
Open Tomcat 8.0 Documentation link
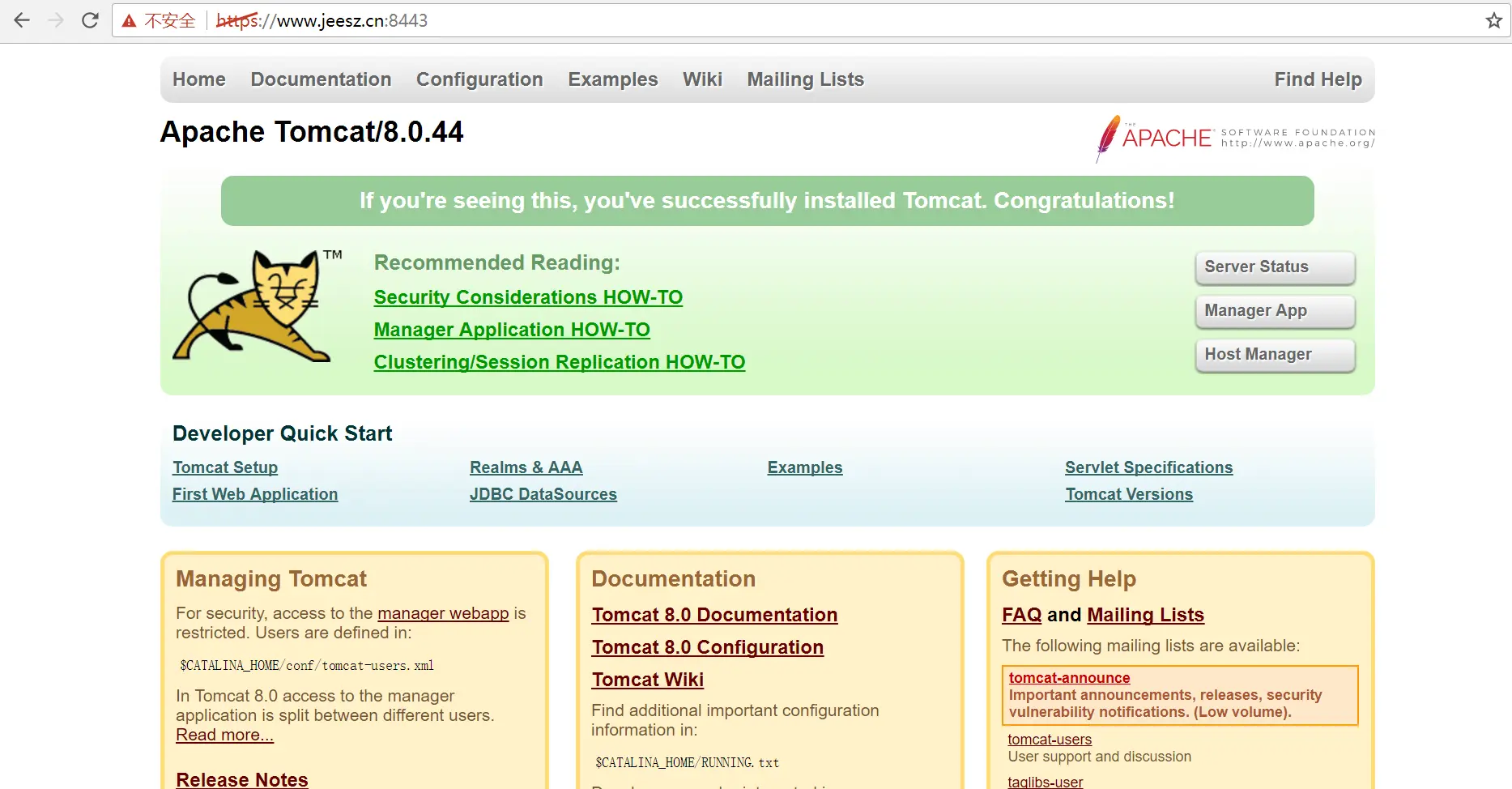714,615
